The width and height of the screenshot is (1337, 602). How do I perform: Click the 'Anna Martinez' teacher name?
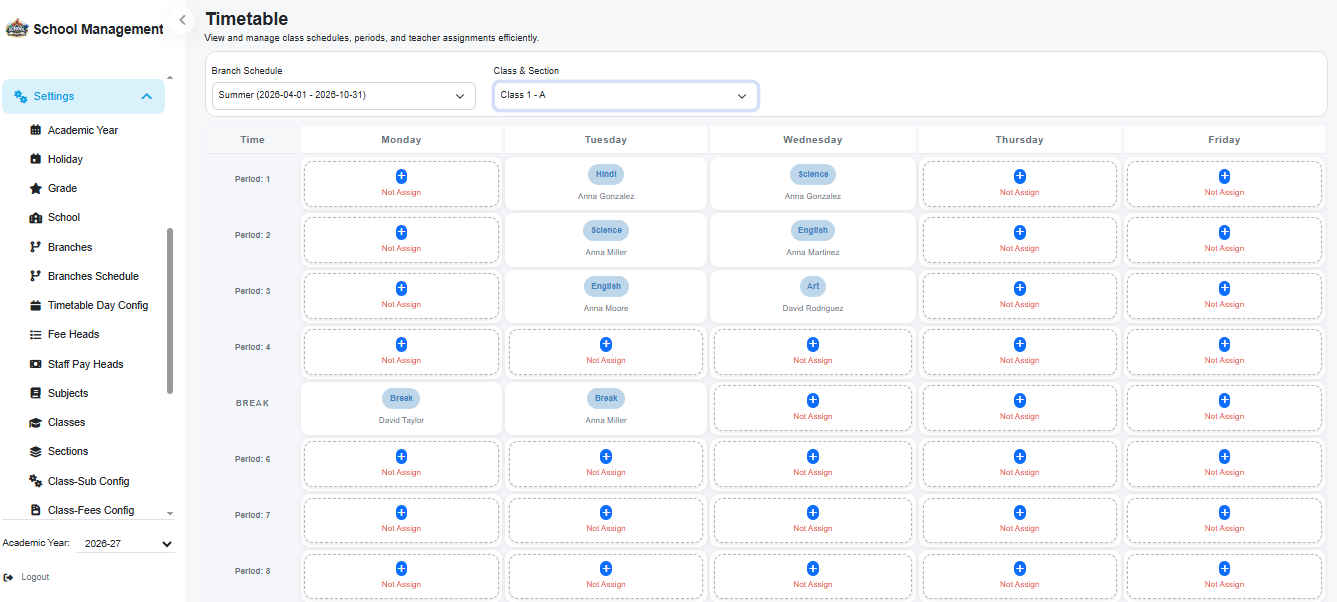point(813,252)
